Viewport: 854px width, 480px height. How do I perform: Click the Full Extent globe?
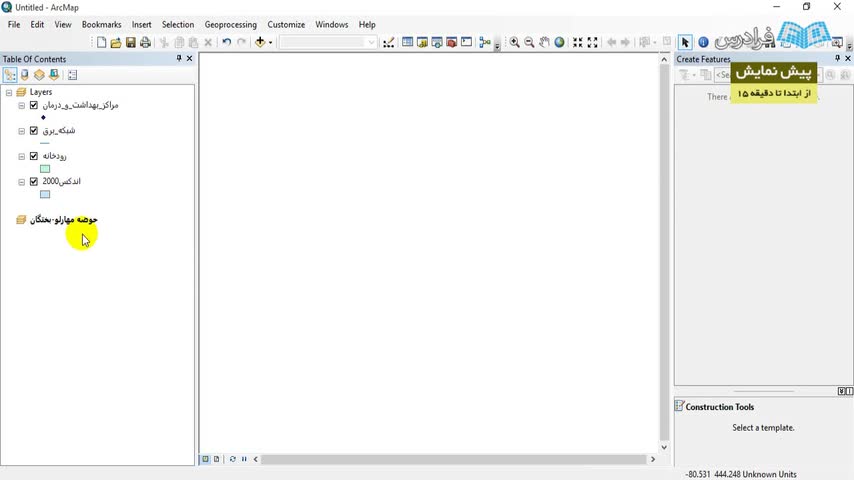coord(559,42)
